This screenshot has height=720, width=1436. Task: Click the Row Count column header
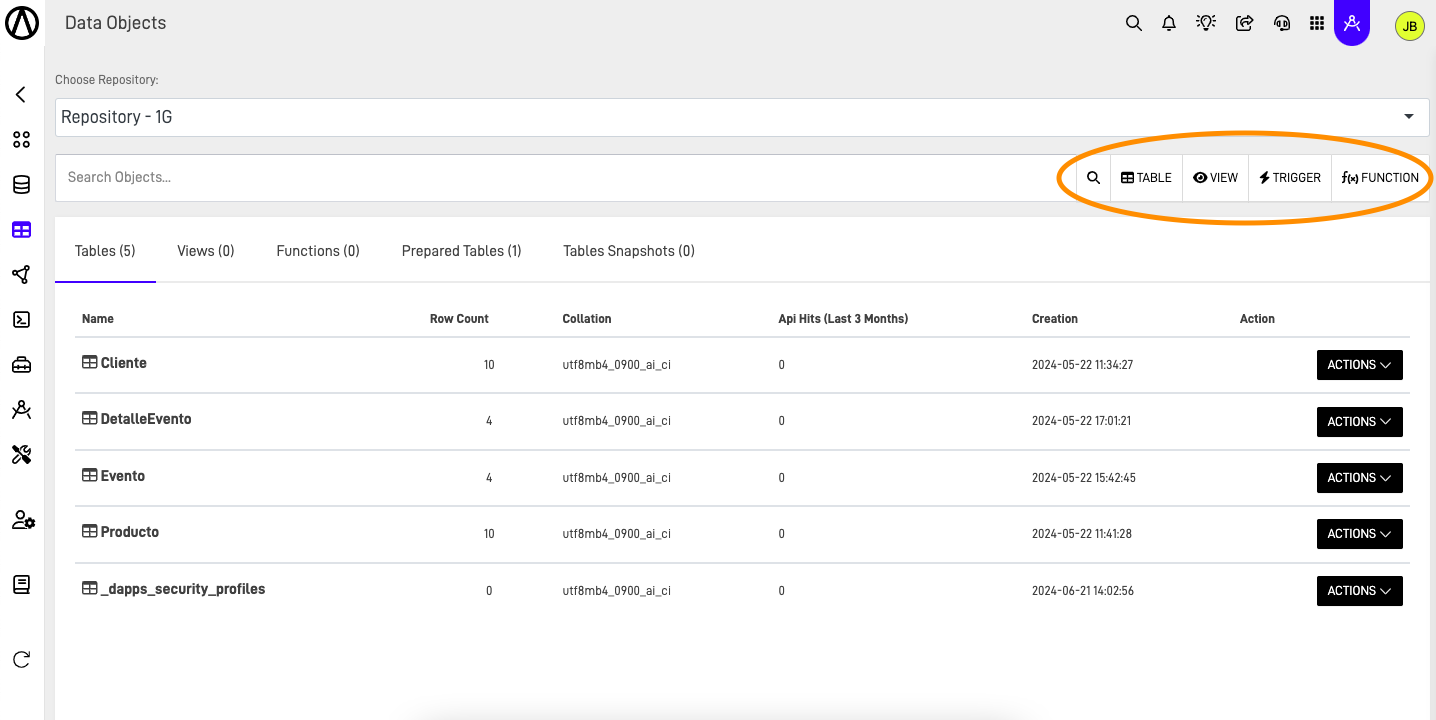coord(459,319)
